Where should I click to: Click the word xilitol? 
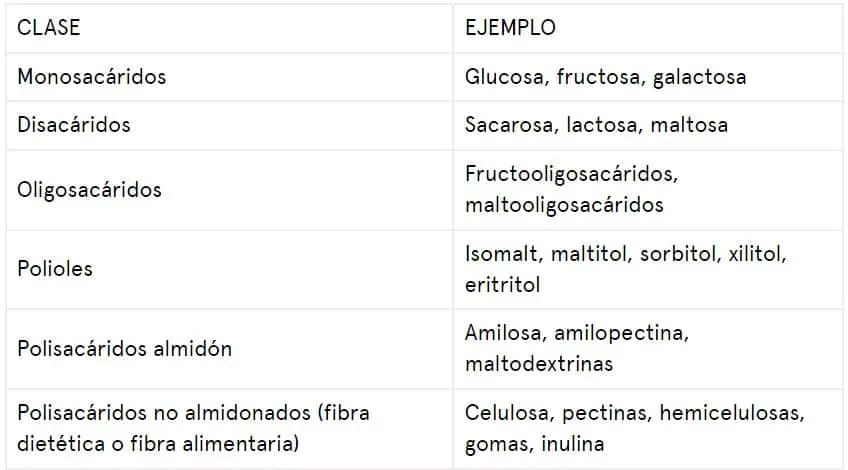pos(757,254)
